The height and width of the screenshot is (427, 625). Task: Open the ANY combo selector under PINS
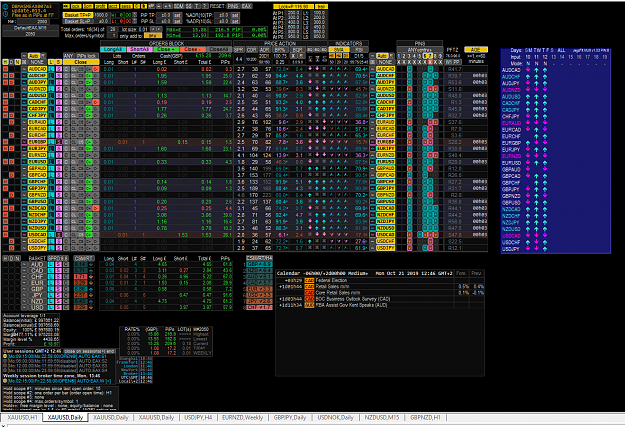click(x=420, y=50)
